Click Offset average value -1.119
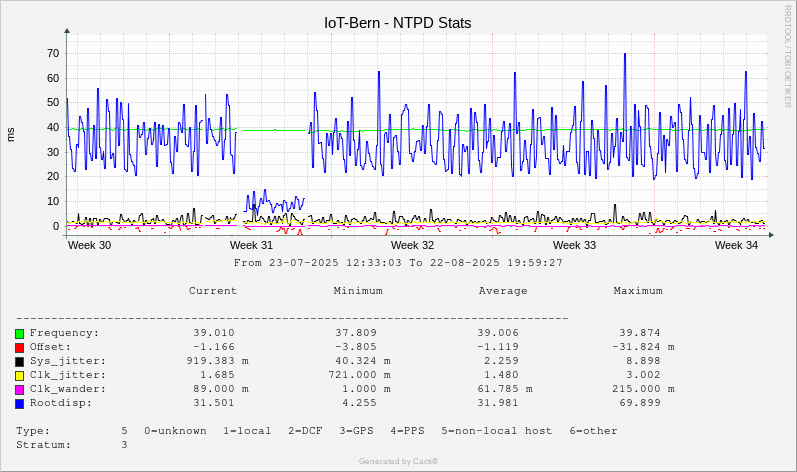Viewport: 797px width, 472px height. [x=498, y=347]
